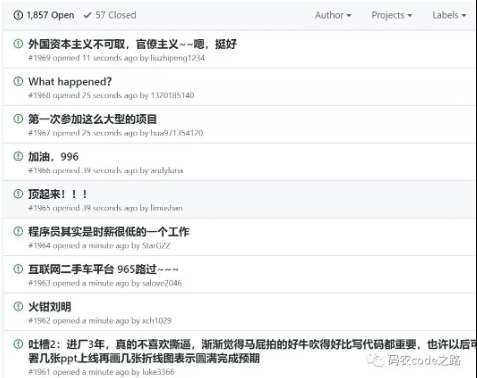
Task: Click "#1967 opened 25 seconds ago" text
Action: click(83, 133)
